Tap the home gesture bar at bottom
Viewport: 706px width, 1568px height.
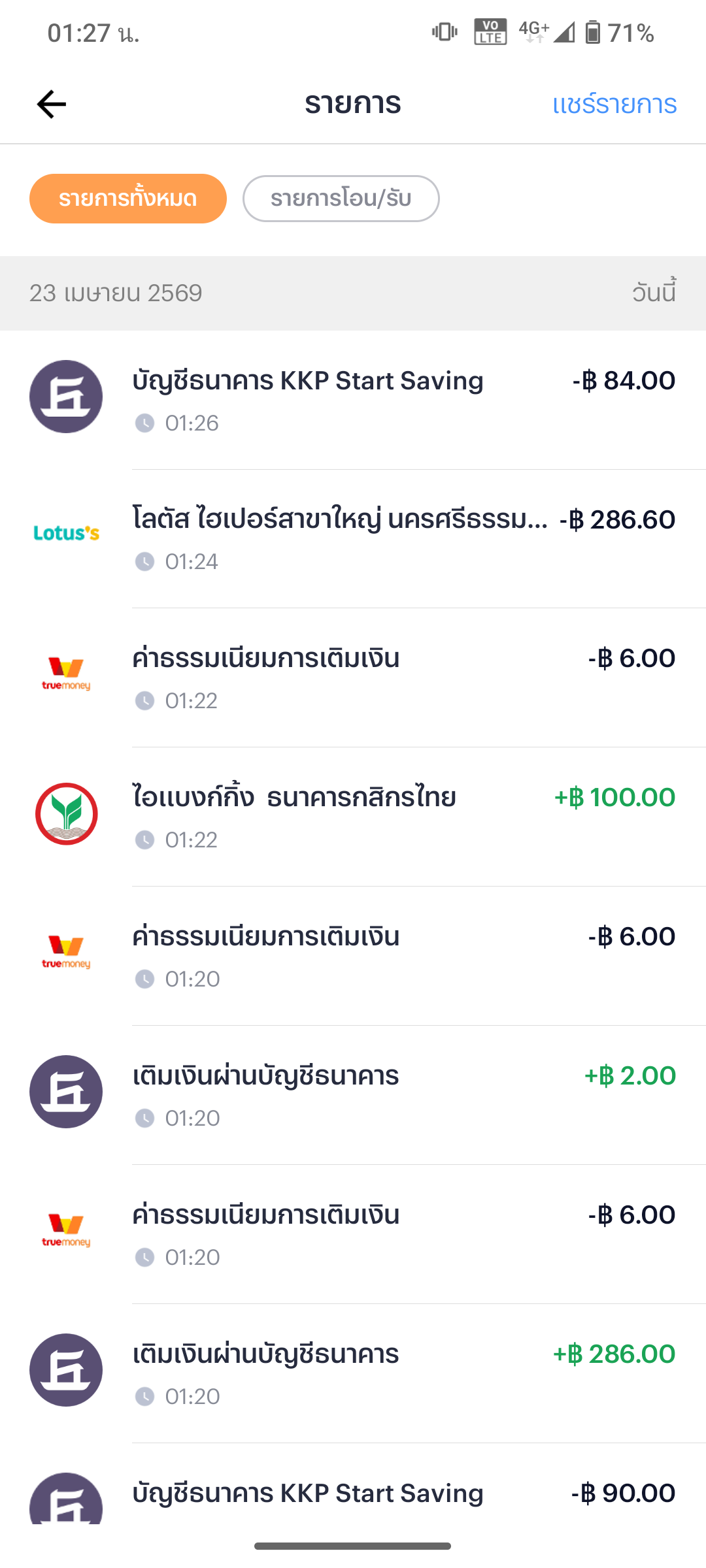(353, 1546)
